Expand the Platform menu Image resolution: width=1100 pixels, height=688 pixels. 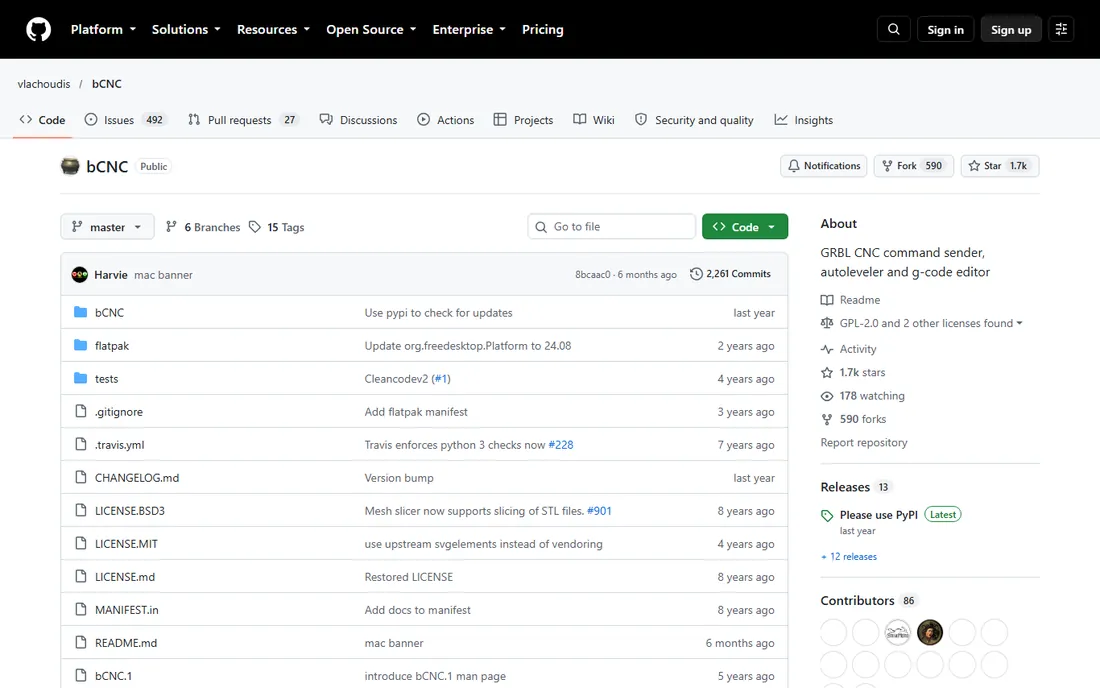coord(103,29)
